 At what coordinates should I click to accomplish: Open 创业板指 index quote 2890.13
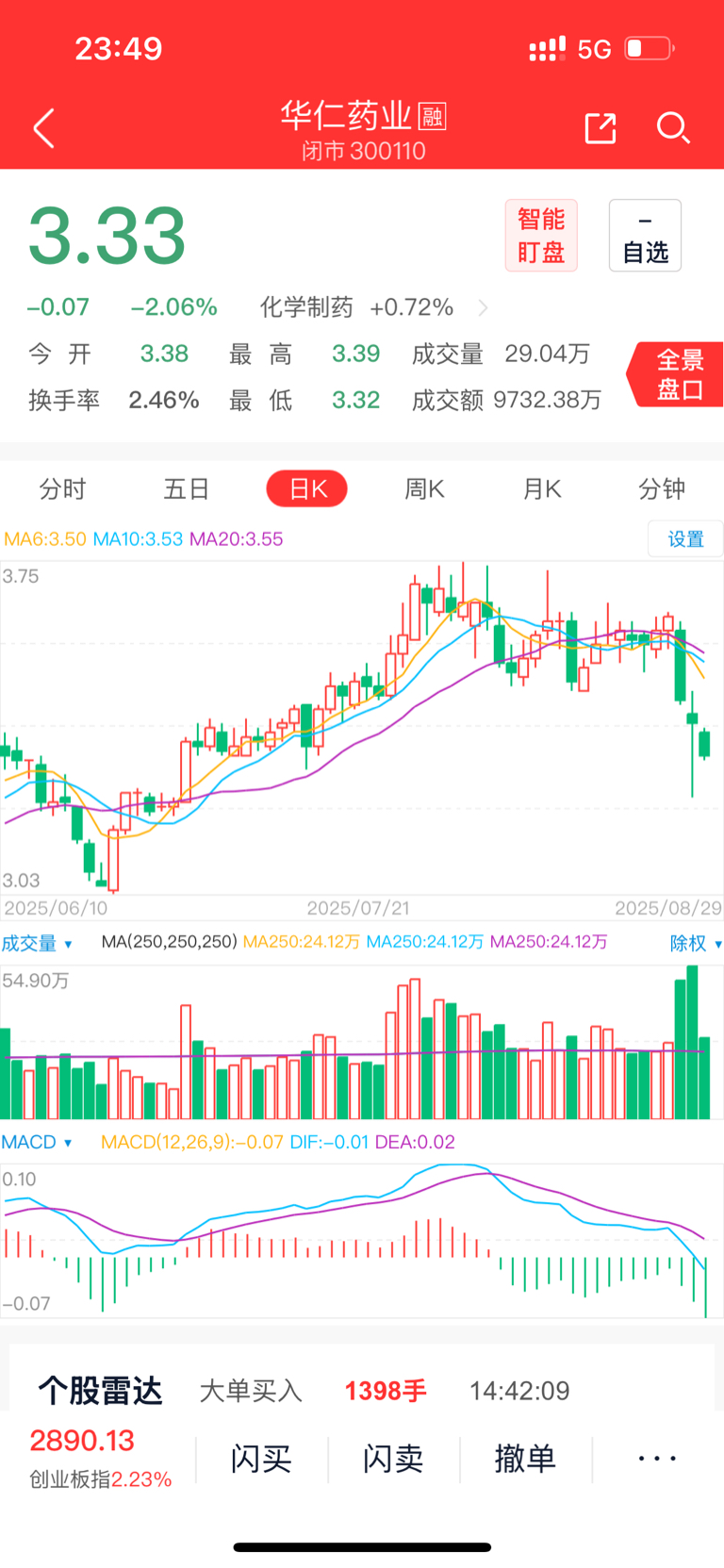coord(100,1458)
